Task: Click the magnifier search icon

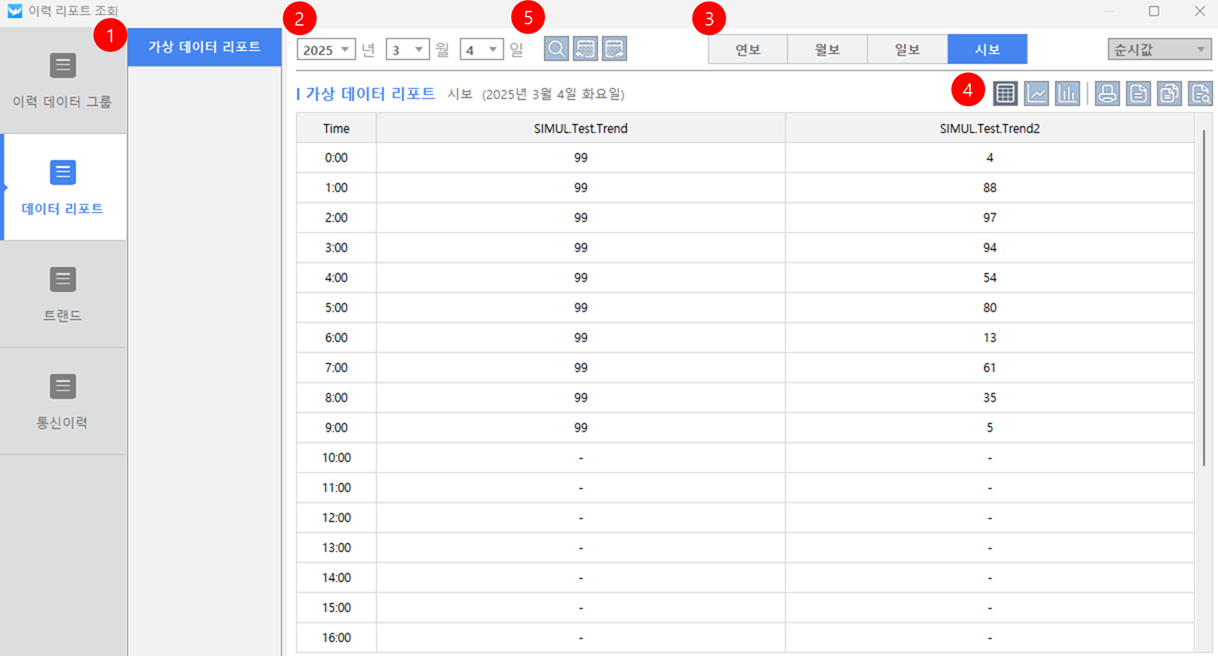Action: [x=556, y=49]
